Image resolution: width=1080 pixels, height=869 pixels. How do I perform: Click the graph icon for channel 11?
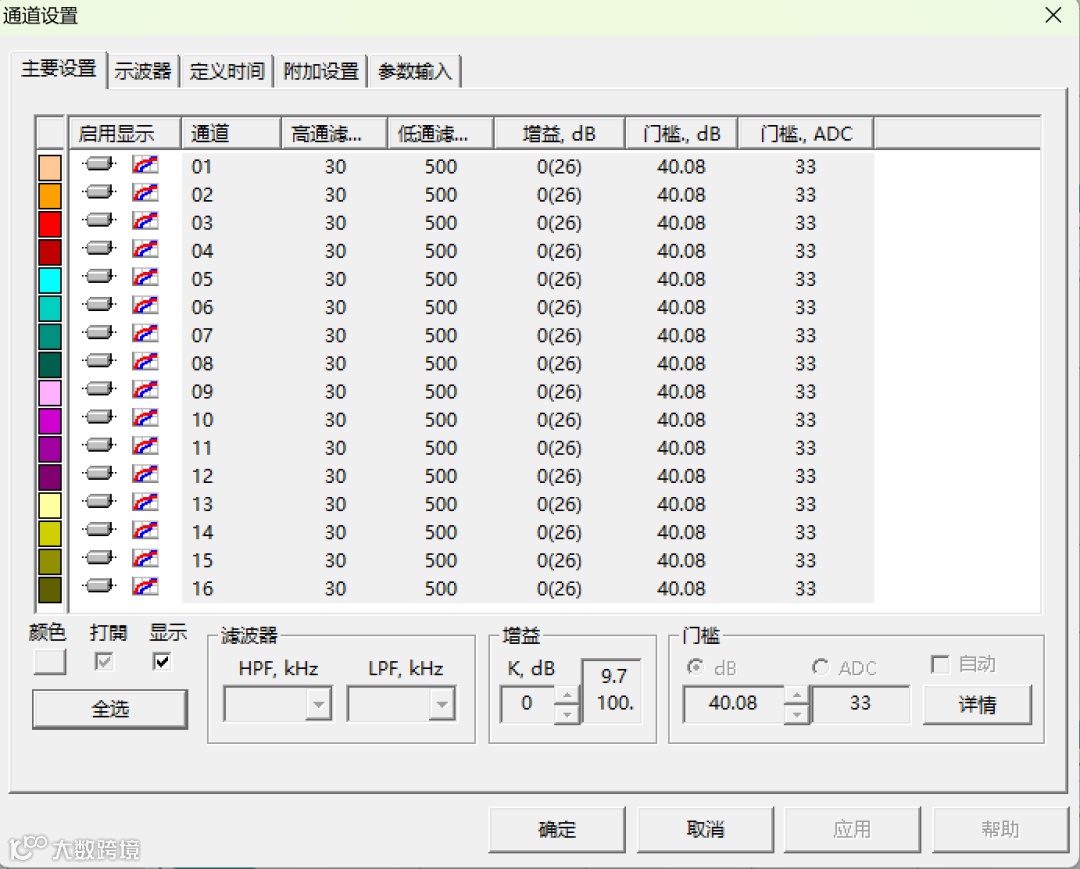click(145, 446)
